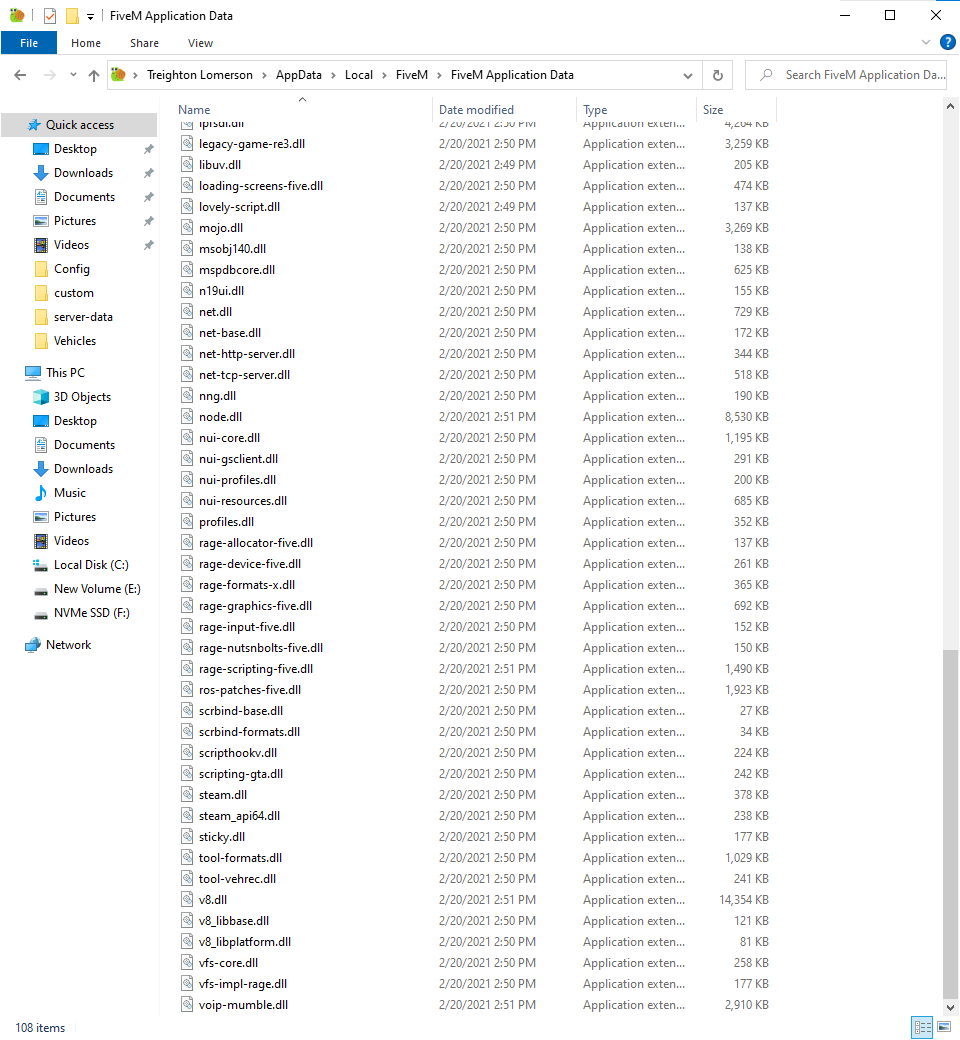The image size is (960, 1040).
Task: Click FiveM in the address breadcrumb
Action: [412, 75]
